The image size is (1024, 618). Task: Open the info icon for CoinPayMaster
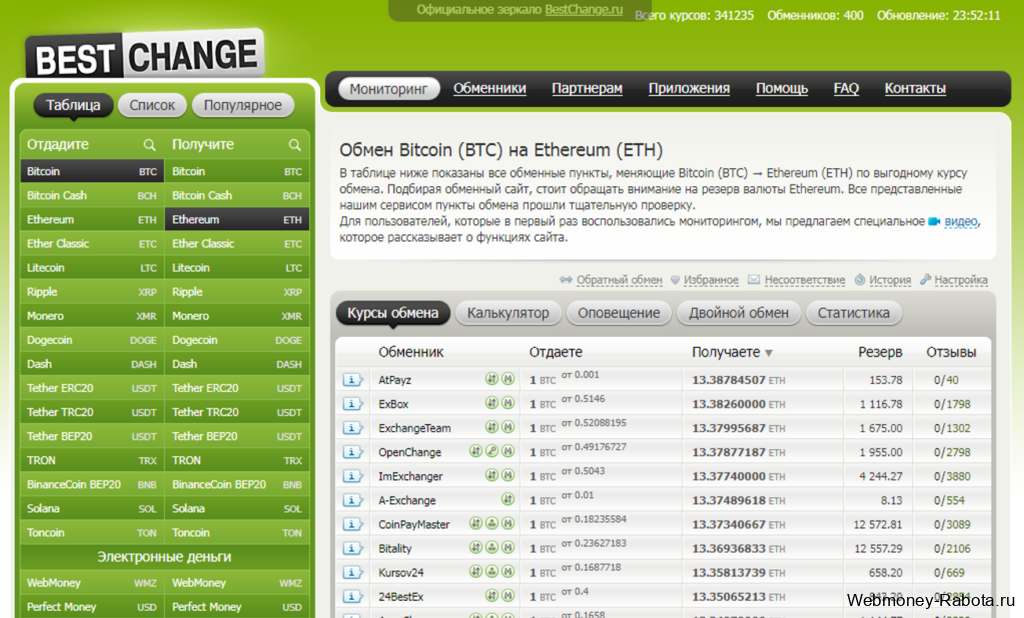(x=352, y=525)
